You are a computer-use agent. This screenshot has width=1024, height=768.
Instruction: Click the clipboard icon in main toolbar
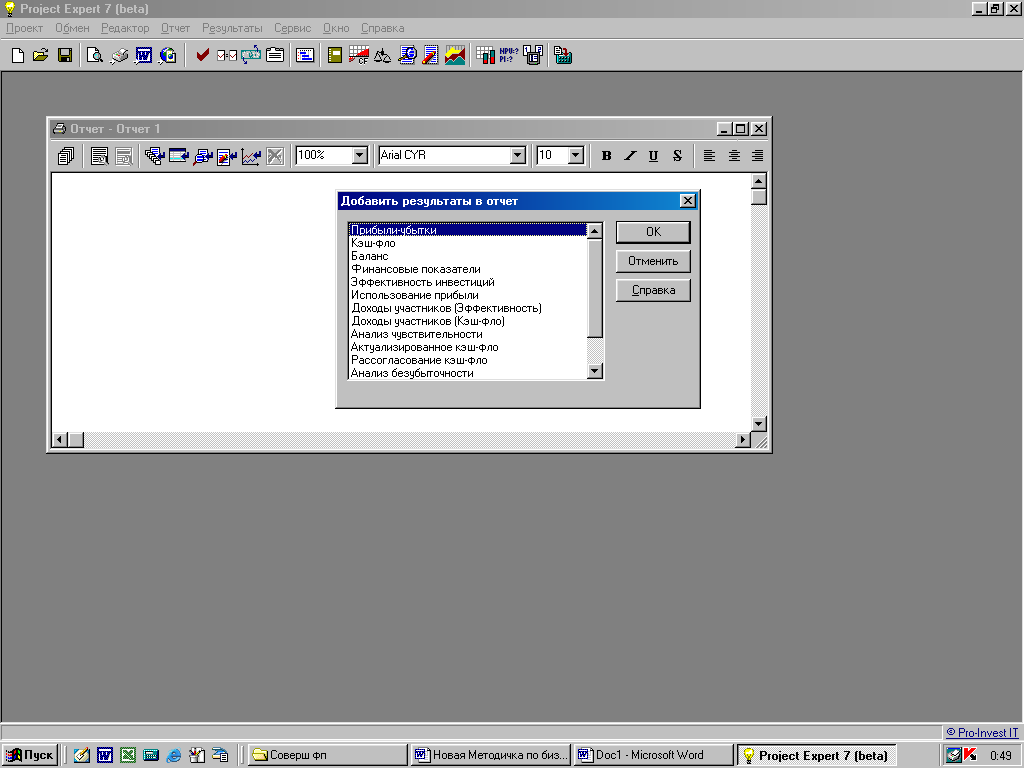[x=275, y=56]
